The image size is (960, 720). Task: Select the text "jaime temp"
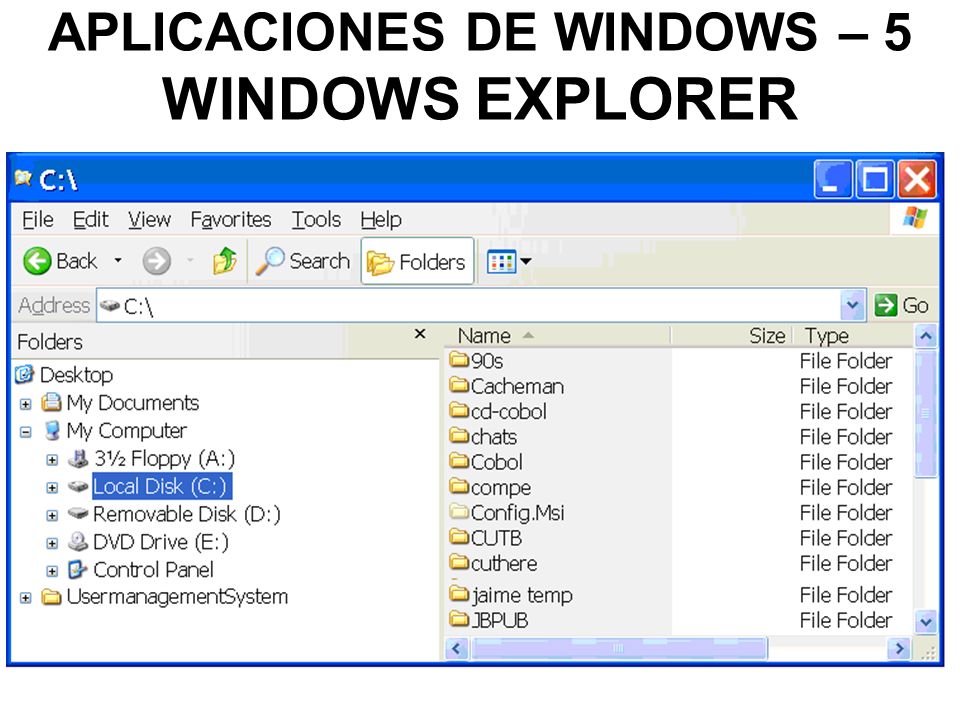pyautogui.click(x=522, y=595)
